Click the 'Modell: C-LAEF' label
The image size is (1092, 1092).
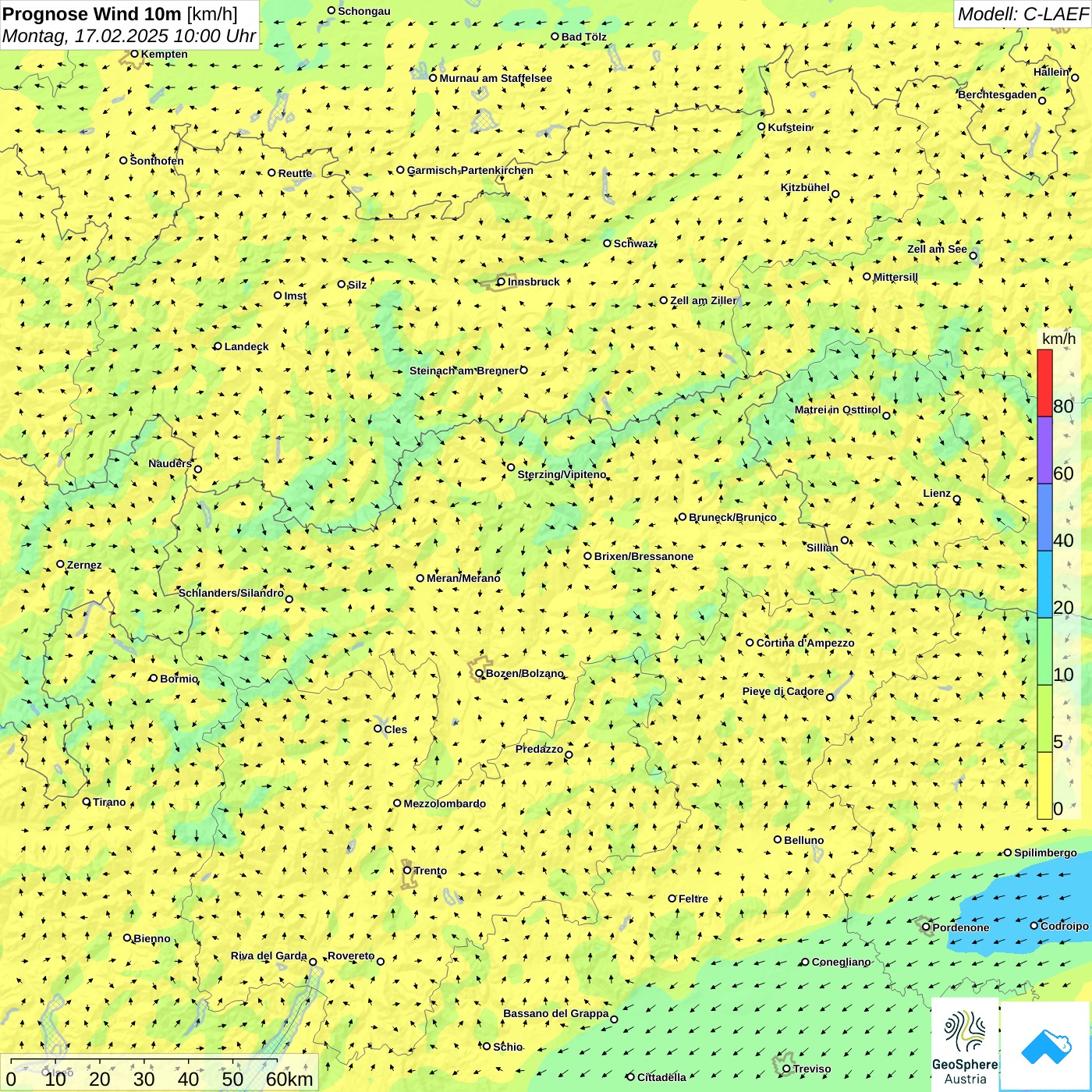pos(1023,14)
